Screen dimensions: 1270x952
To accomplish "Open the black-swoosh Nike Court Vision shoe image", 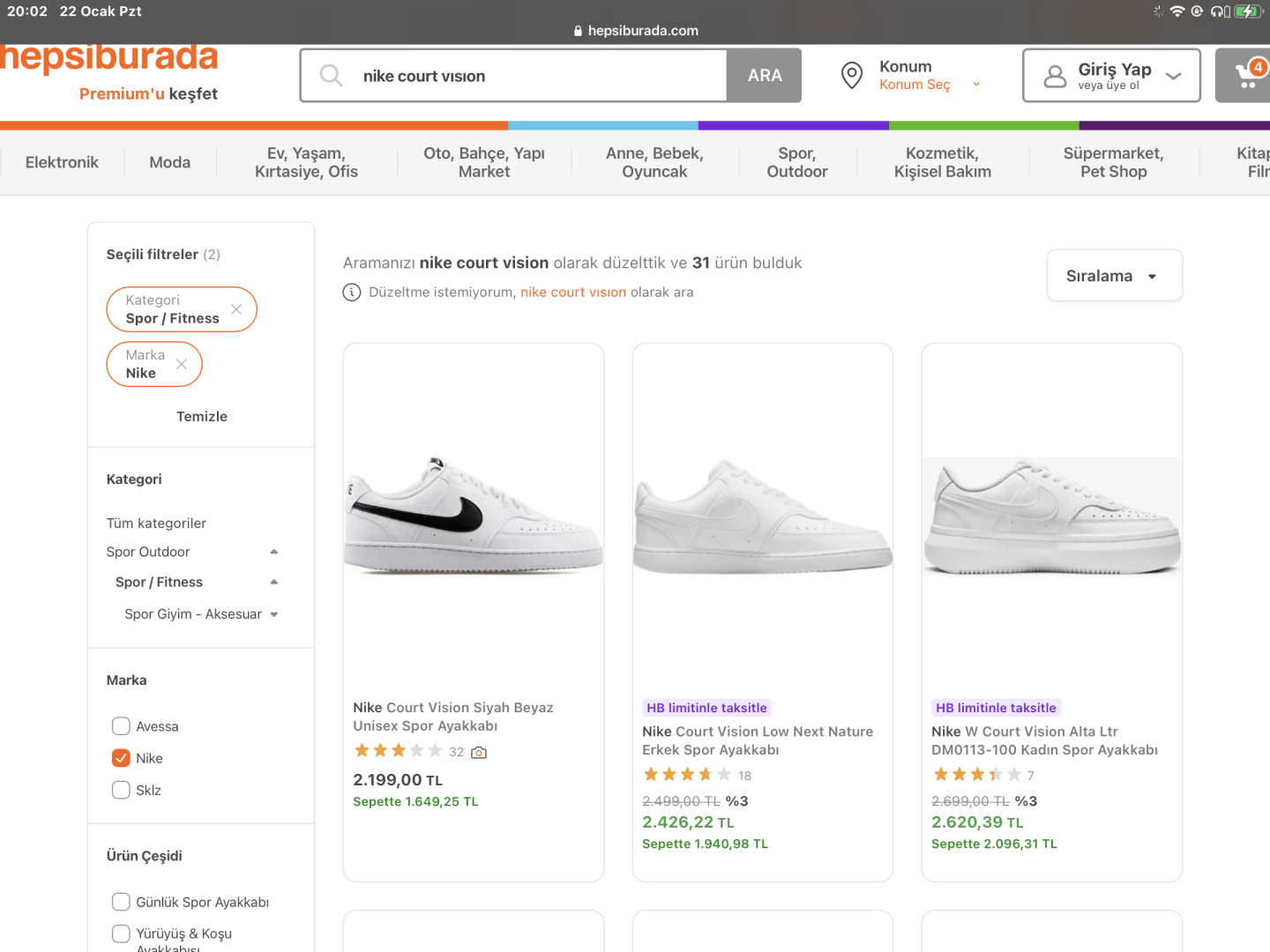I will [474, 516].
